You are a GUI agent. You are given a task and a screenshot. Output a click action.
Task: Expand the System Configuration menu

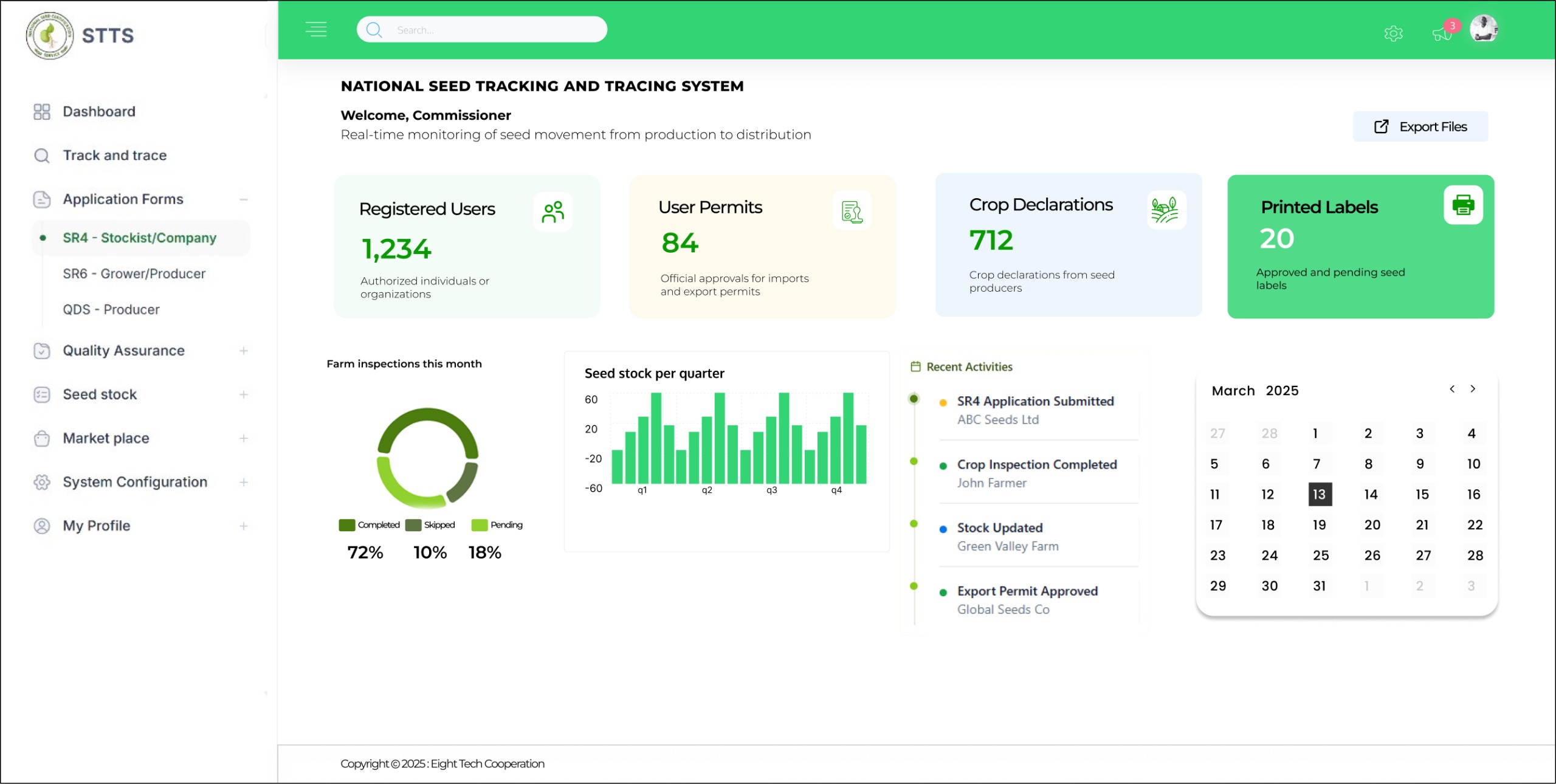tap(244, 482)
